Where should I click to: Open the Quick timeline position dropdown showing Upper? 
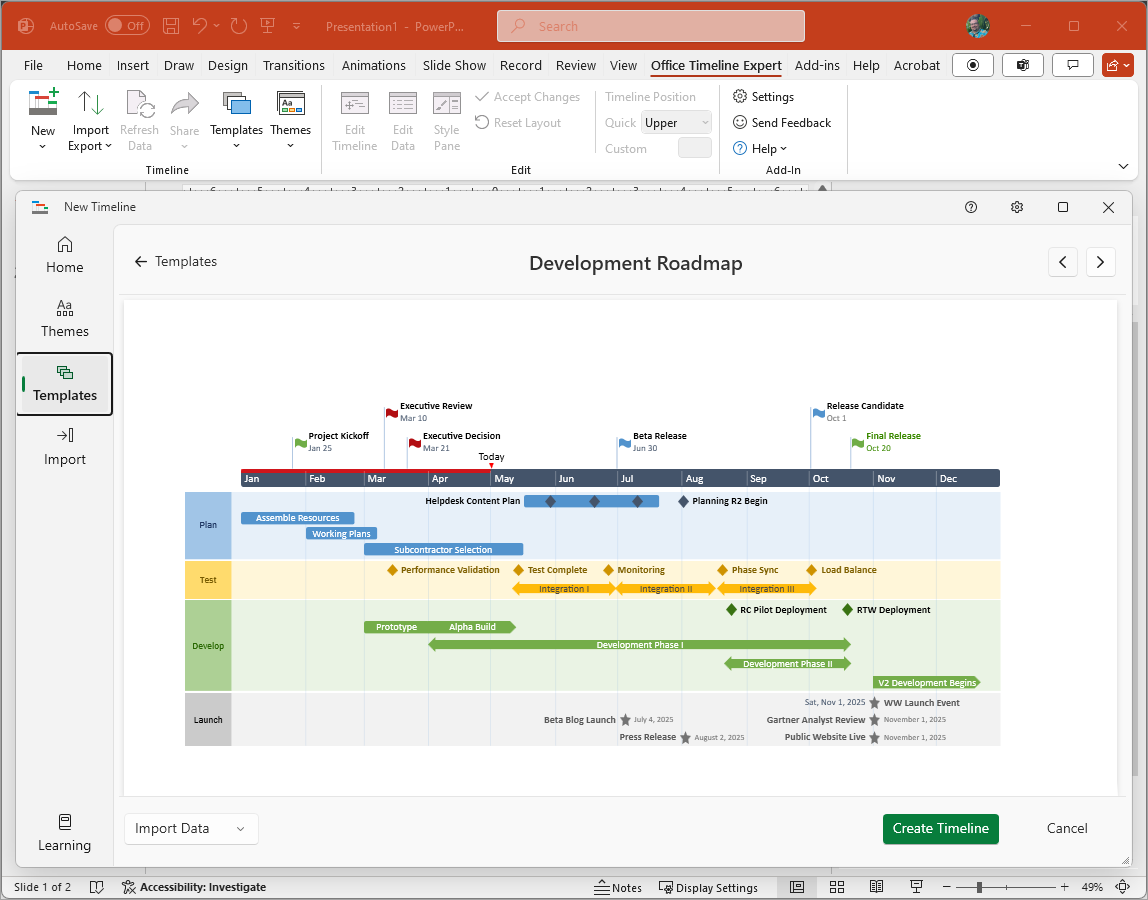(675, 121)
